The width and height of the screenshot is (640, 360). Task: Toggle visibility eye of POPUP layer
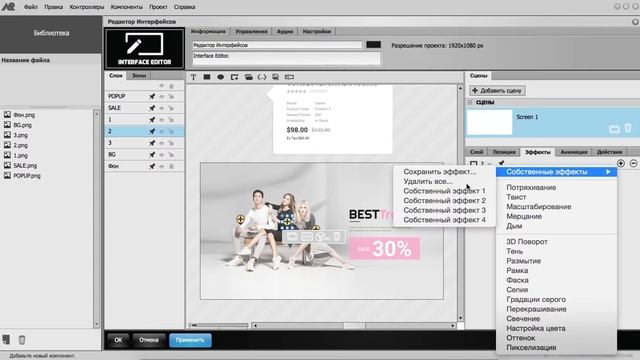(x=162, y=96)
